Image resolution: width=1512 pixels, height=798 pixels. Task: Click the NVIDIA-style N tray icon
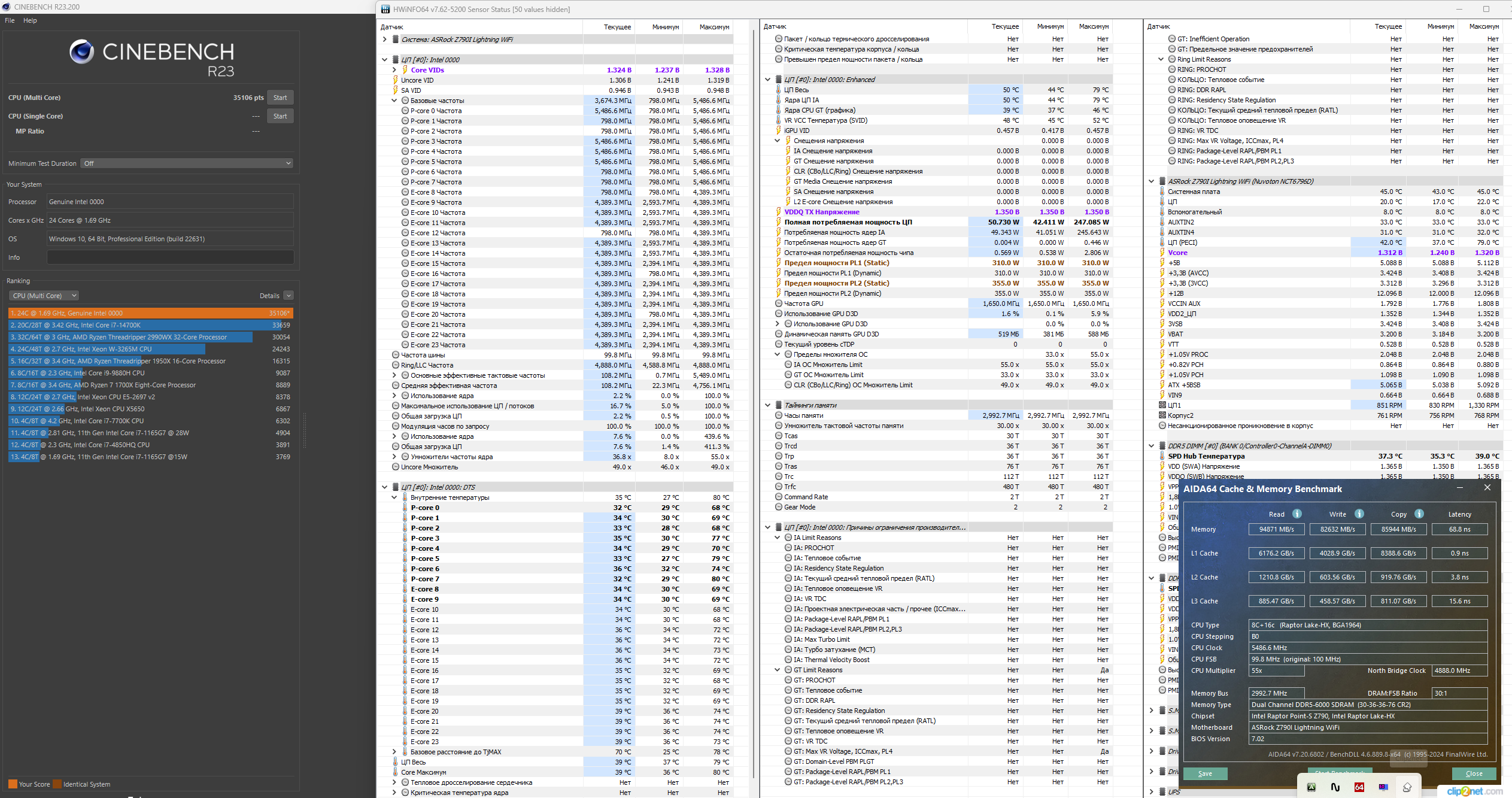pos(1335,787)
